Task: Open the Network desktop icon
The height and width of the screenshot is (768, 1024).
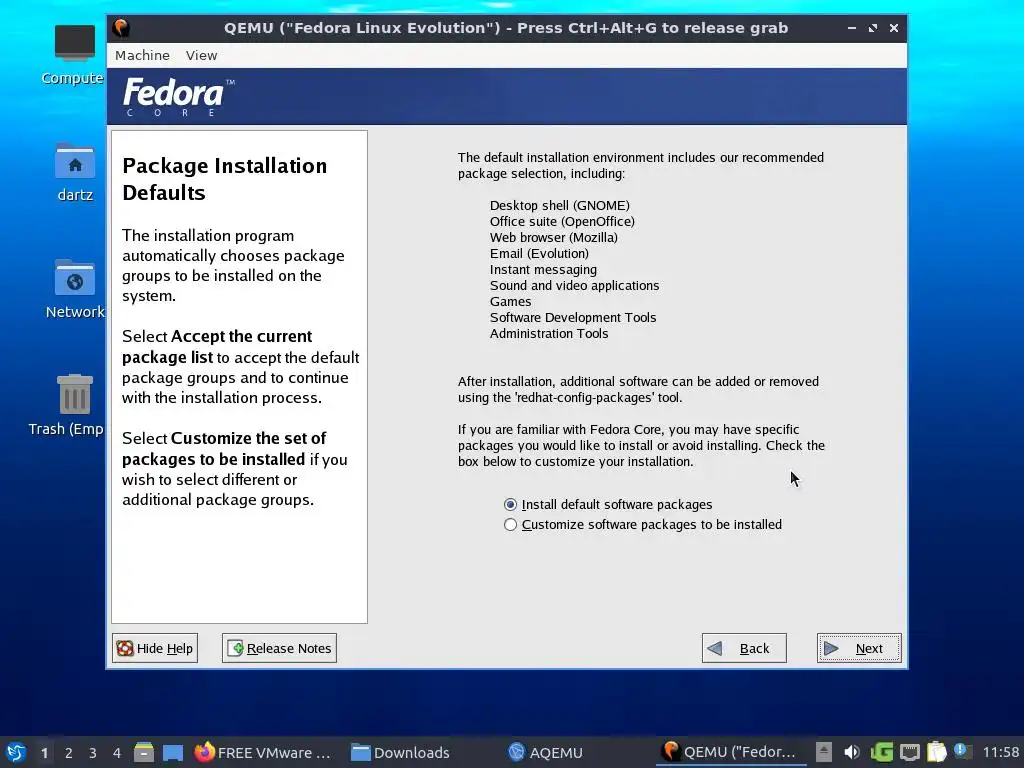Action: pyautogui.click(x=74, y=289)
